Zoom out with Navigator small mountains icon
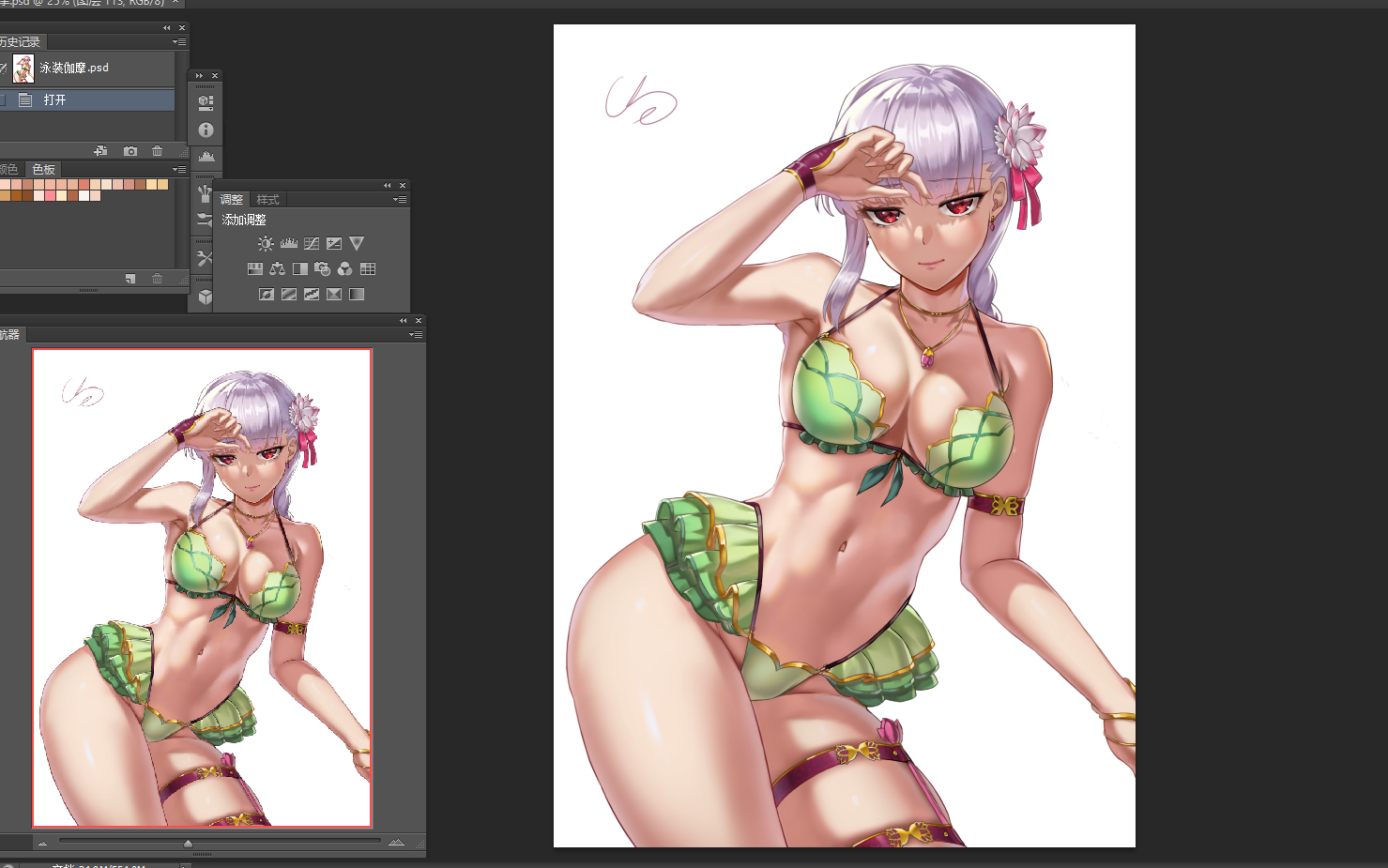Screen dimensions: 1388x868 pyautogui.click(x=42, y=843)
